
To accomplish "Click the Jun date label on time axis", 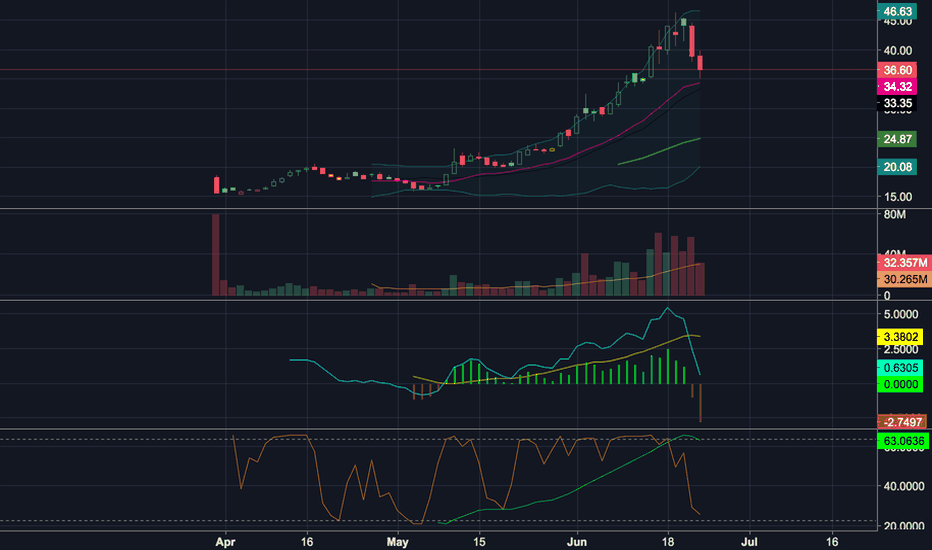I will click(x=577, y=542).
